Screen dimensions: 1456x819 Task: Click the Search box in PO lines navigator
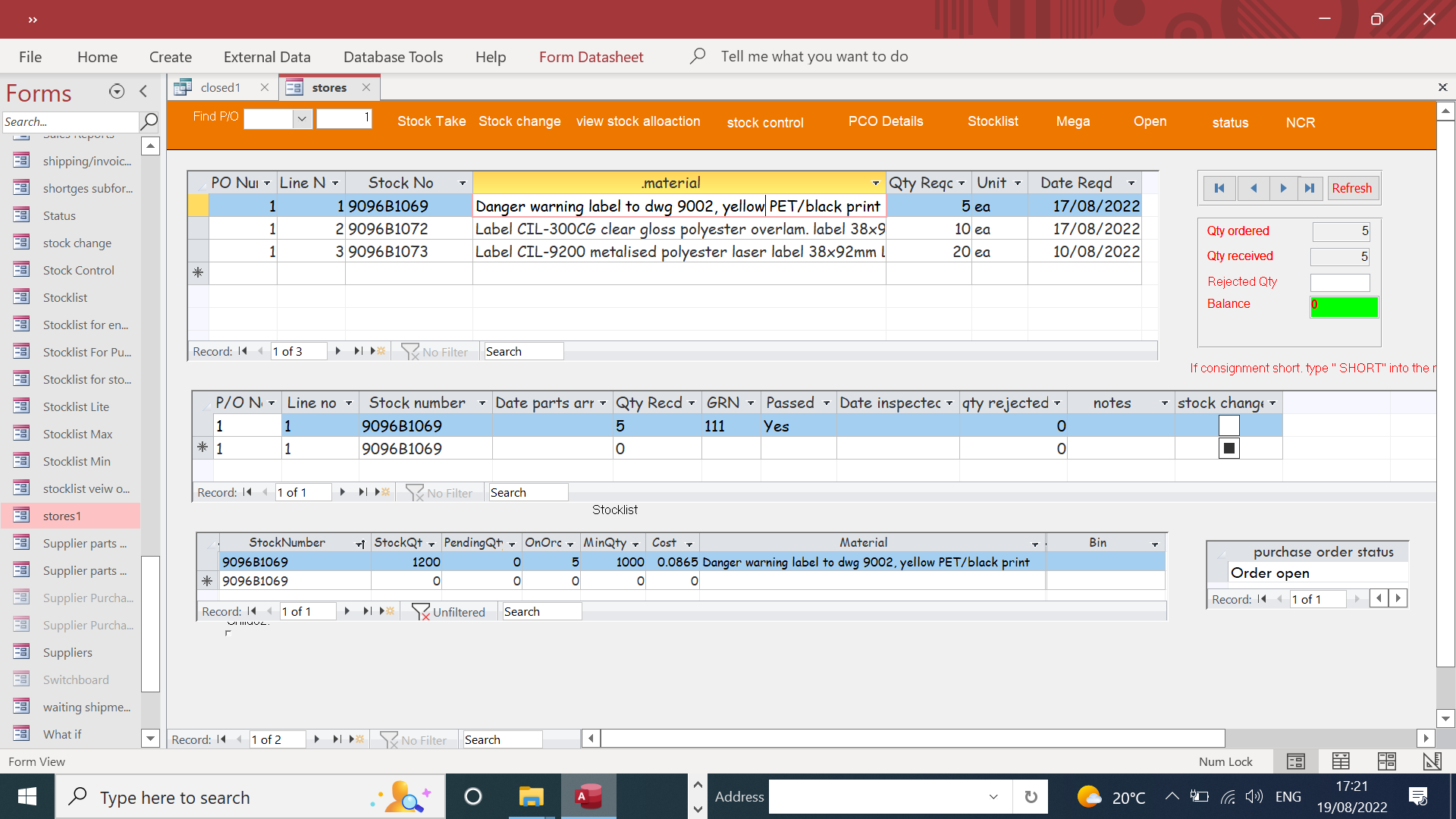[x=523, y=351]
